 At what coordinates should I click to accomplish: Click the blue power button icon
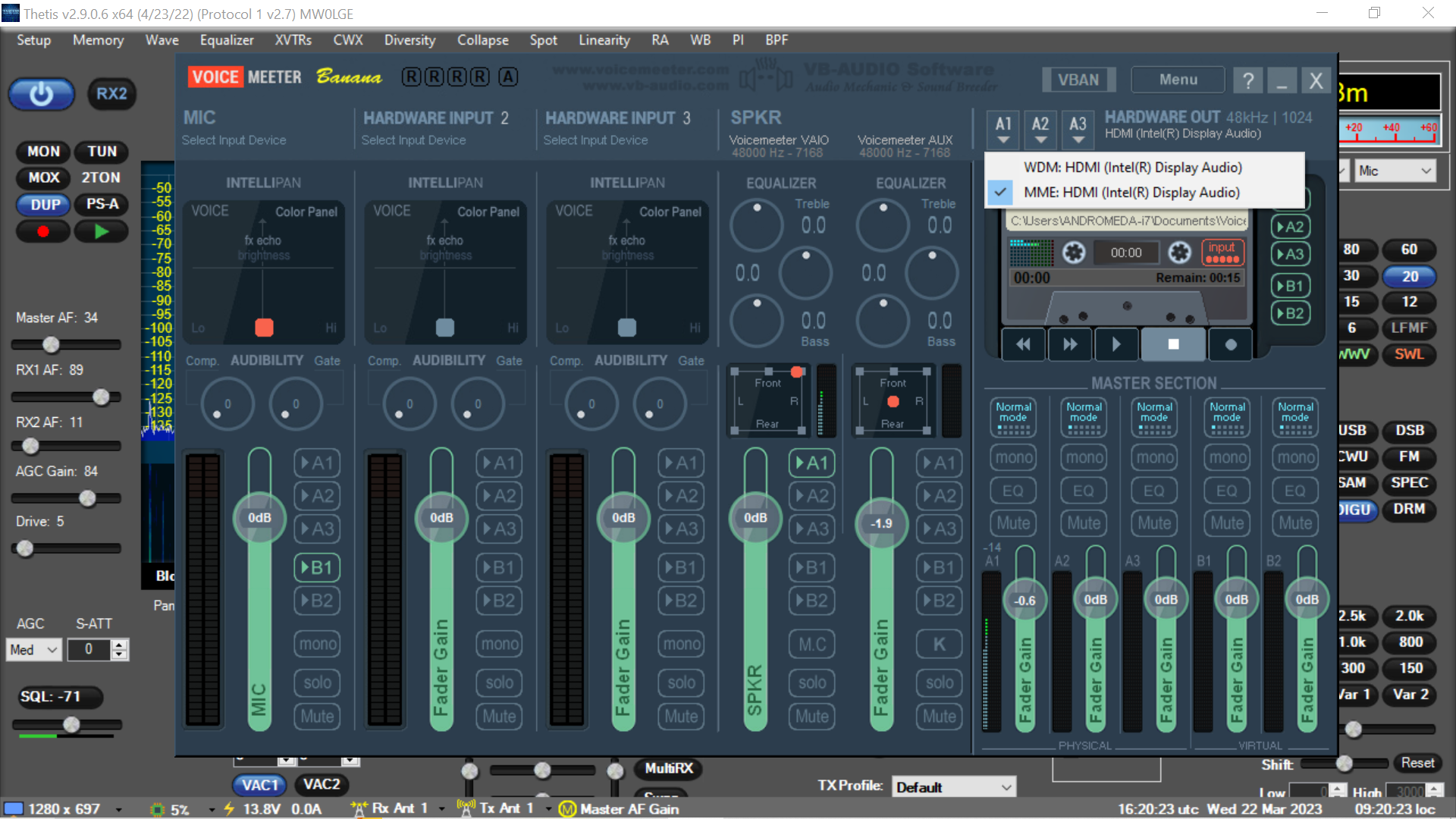point(41,94)
